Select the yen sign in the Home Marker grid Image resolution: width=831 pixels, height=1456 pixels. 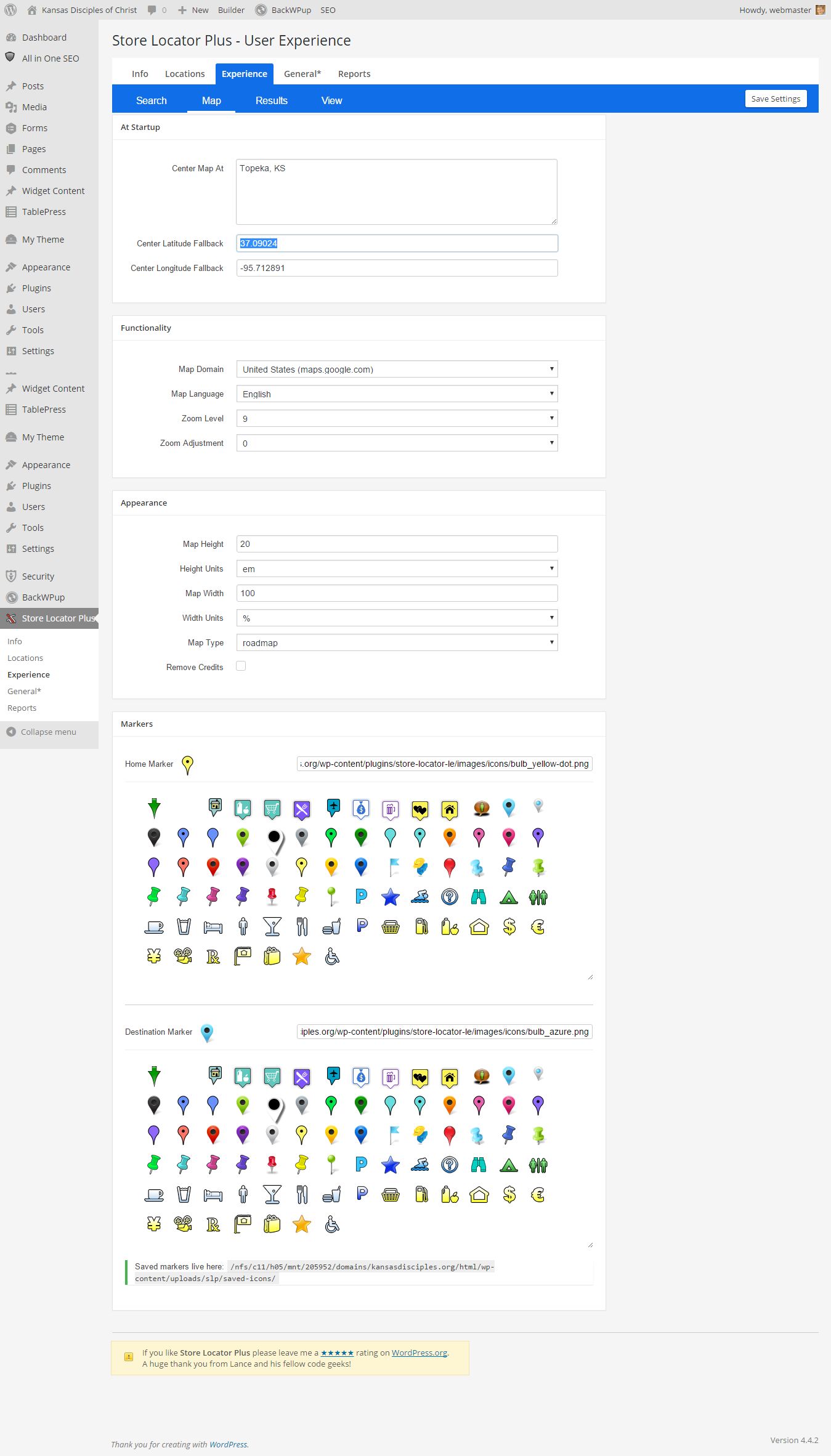(154, 956)
